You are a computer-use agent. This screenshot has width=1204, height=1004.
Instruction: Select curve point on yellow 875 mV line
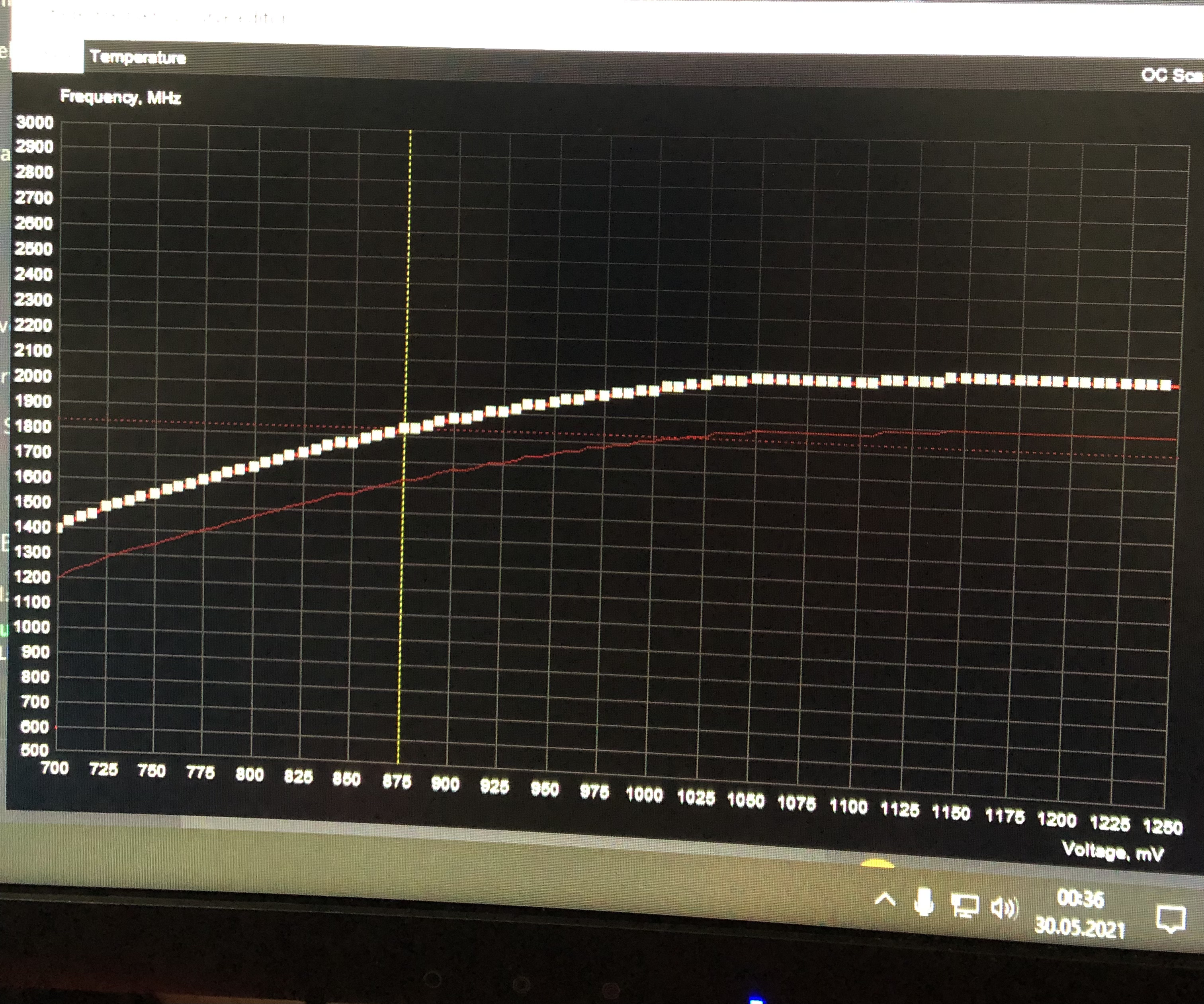404,428
